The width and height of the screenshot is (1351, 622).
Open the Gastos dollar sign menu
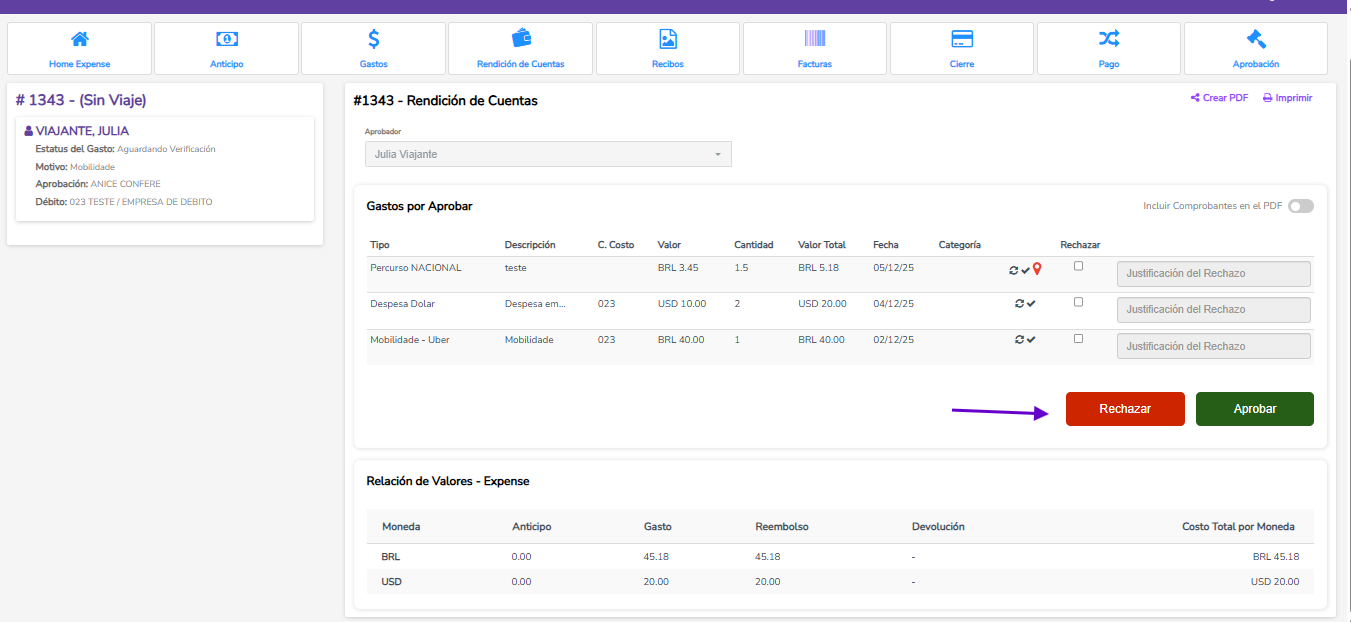tap(373, 48)
